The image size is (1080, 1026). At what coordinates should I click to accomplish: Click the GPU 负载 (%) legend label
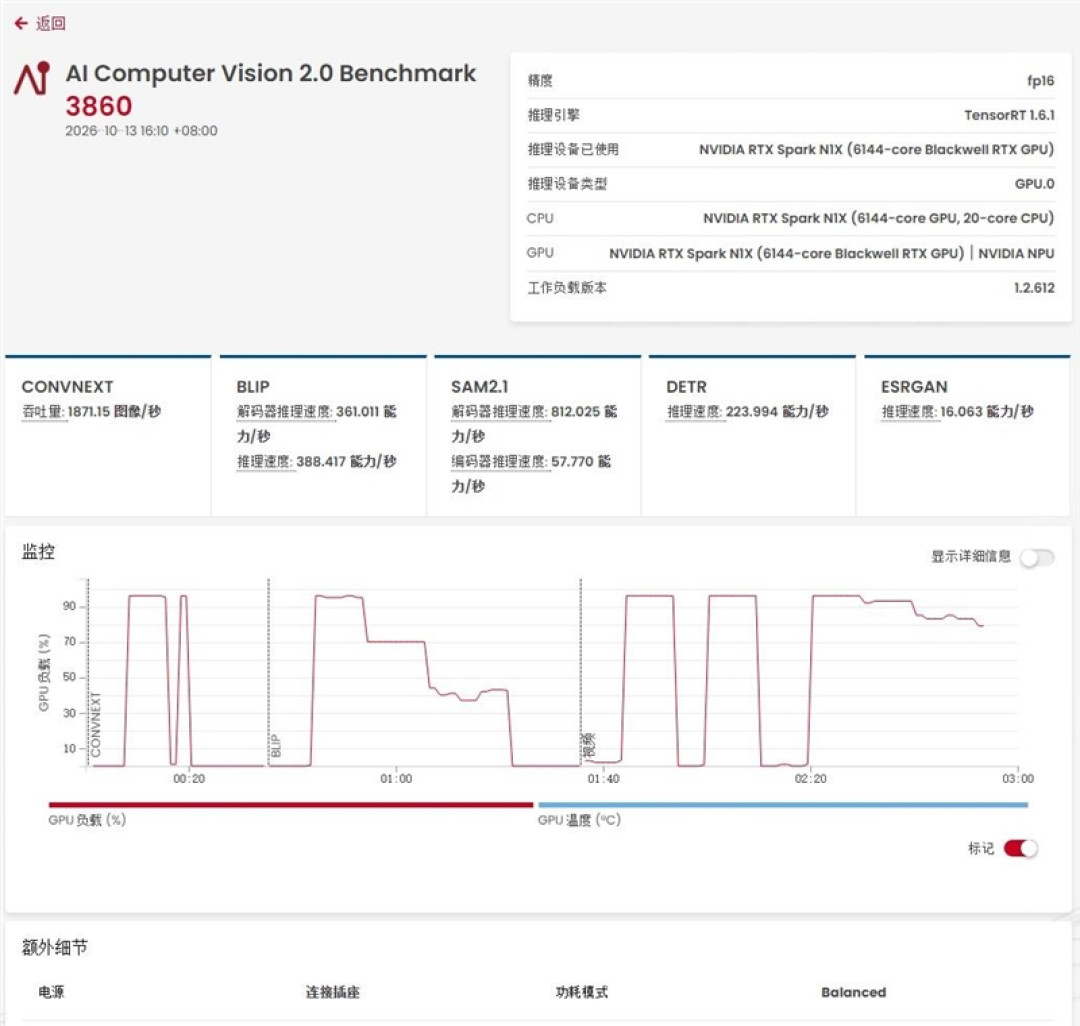coord(87,819)
